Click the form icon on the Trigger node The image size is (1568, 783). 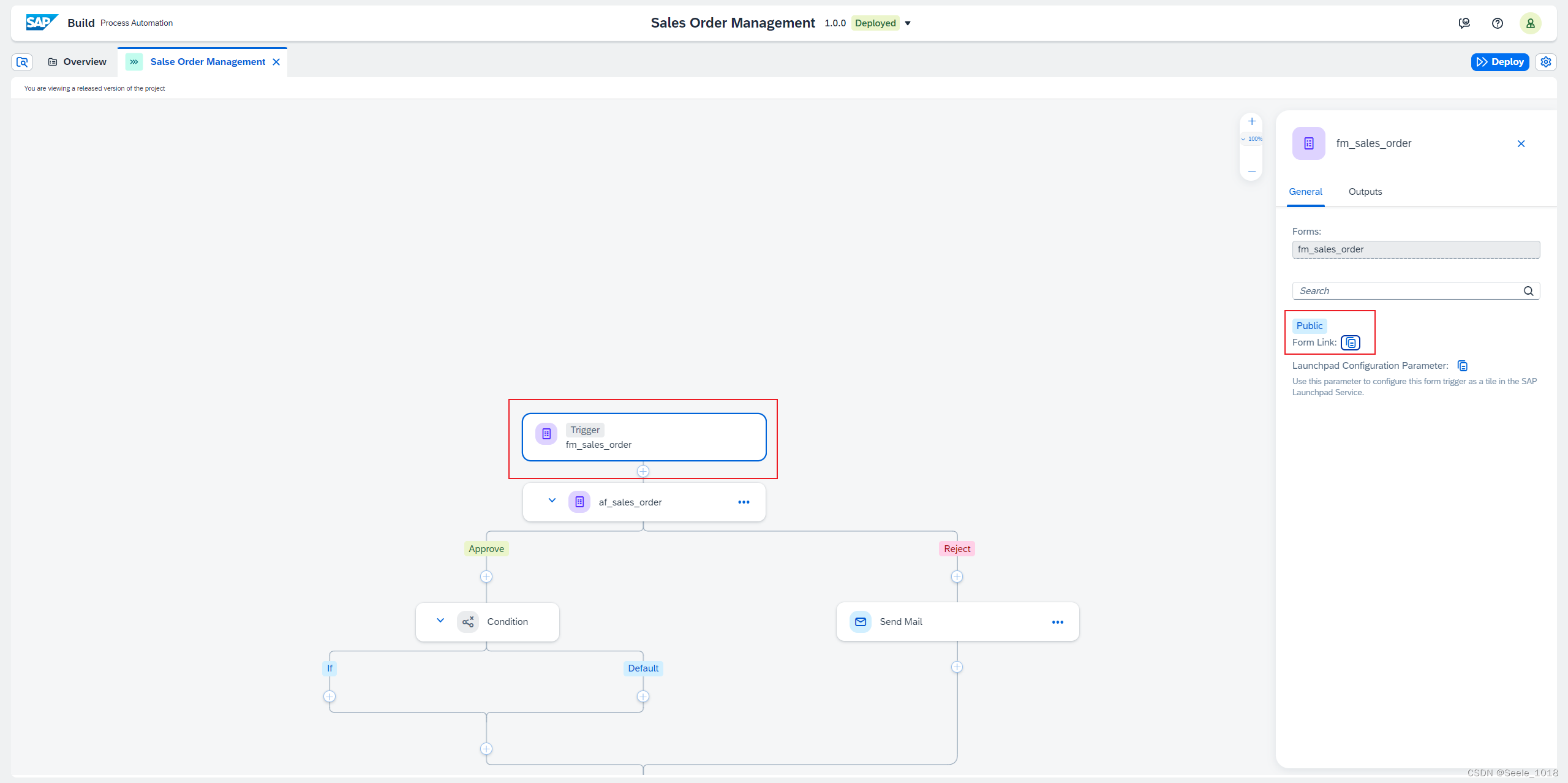(546, 434)
